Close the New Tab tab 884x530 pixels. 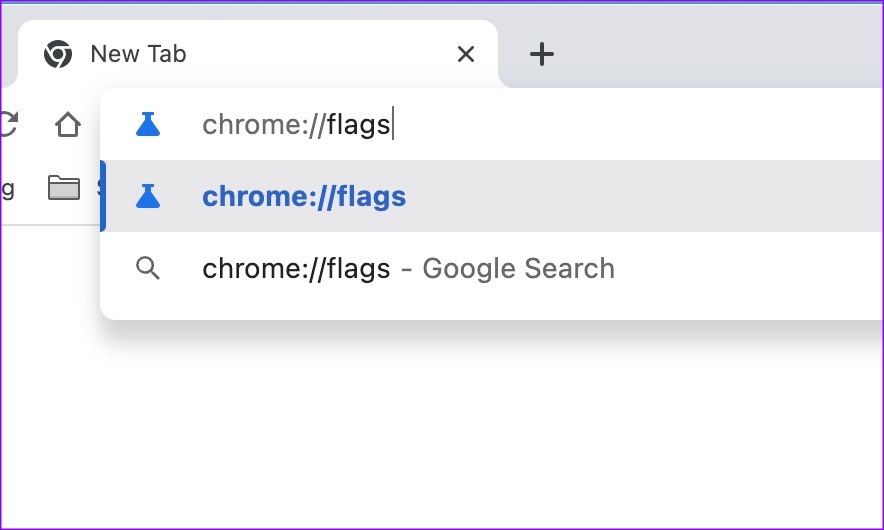click(465, 54)
